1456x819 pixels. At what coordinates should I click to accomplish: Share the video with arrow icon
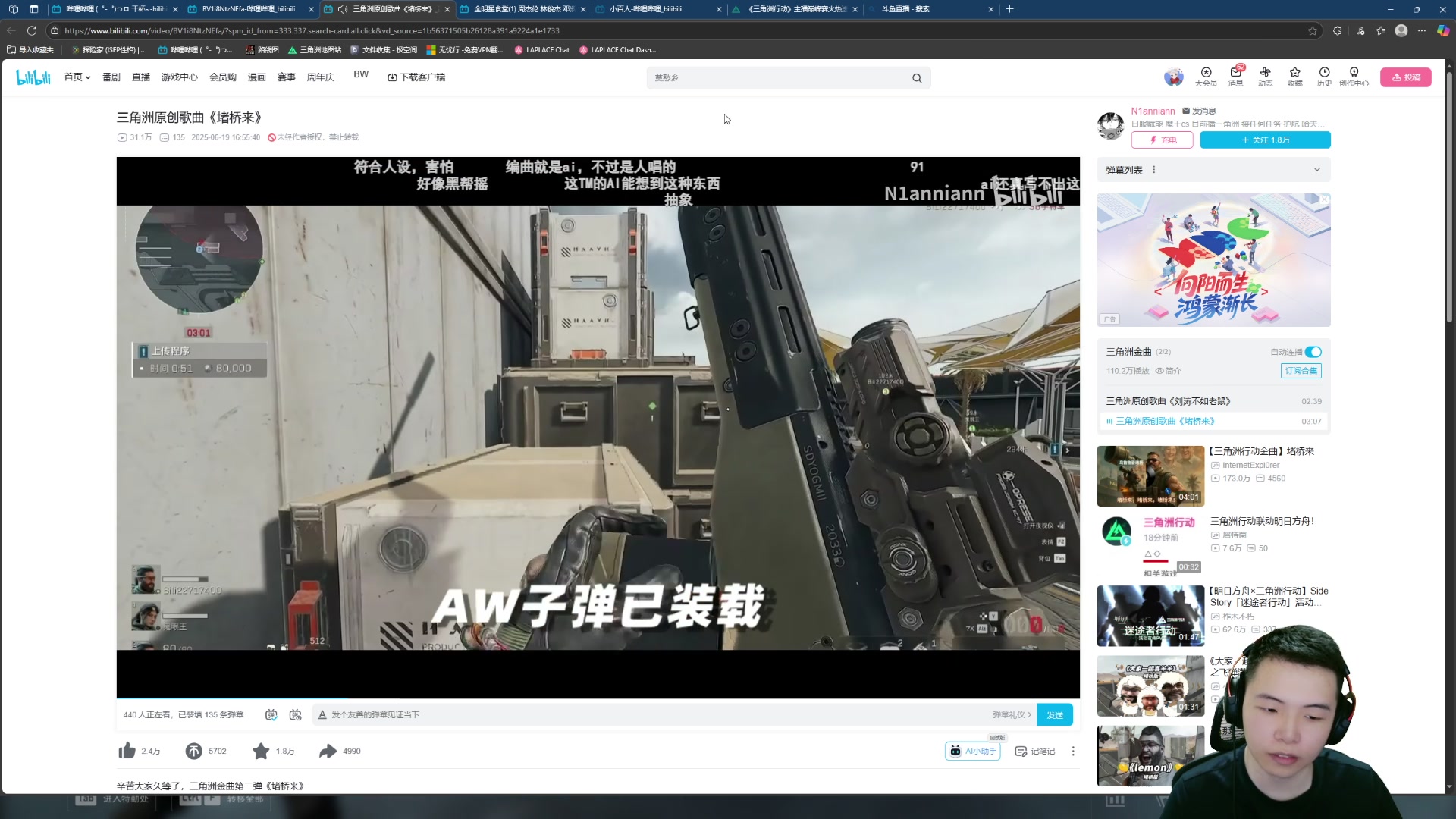[x=328, y=751]
